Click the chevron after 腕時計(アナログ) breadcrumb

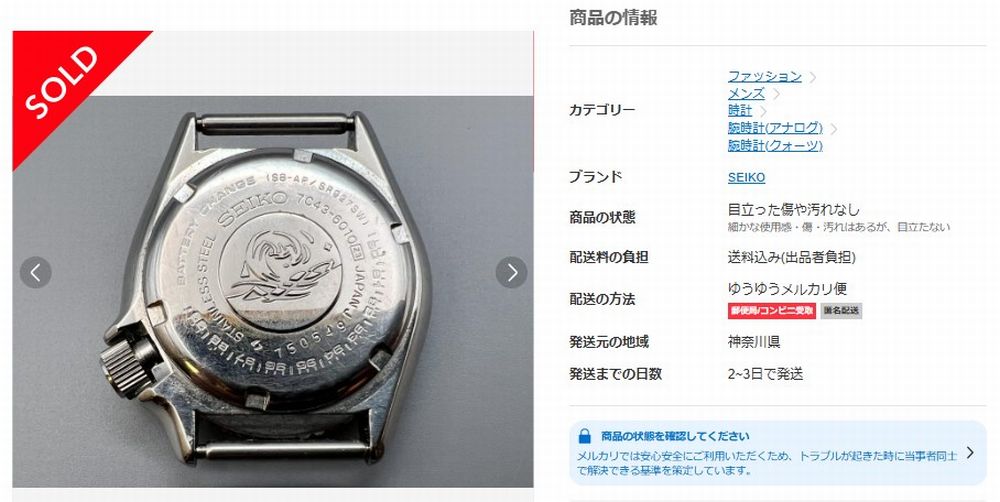[x=834, y=129]
